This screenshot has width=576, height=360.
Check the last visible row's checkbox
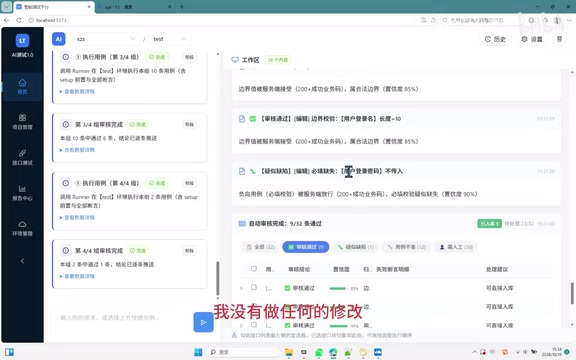(x=254, y=325)
